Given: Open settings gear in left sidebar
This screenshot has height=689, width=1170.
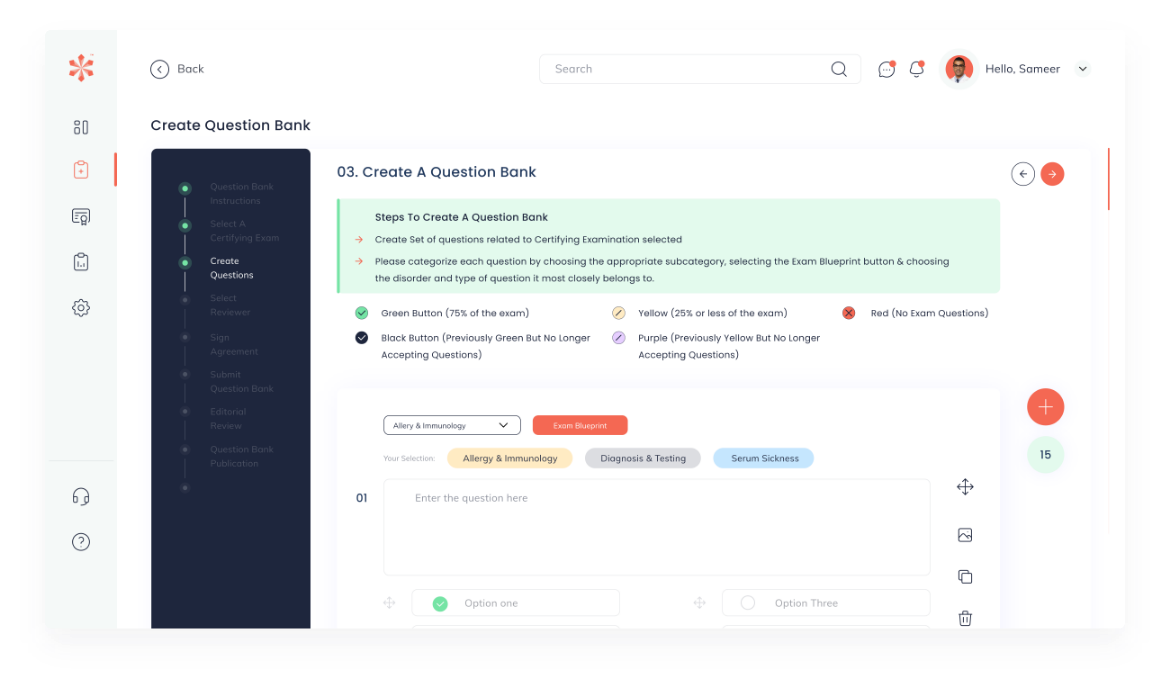Looking at the screenshot, I should [81, 308].
